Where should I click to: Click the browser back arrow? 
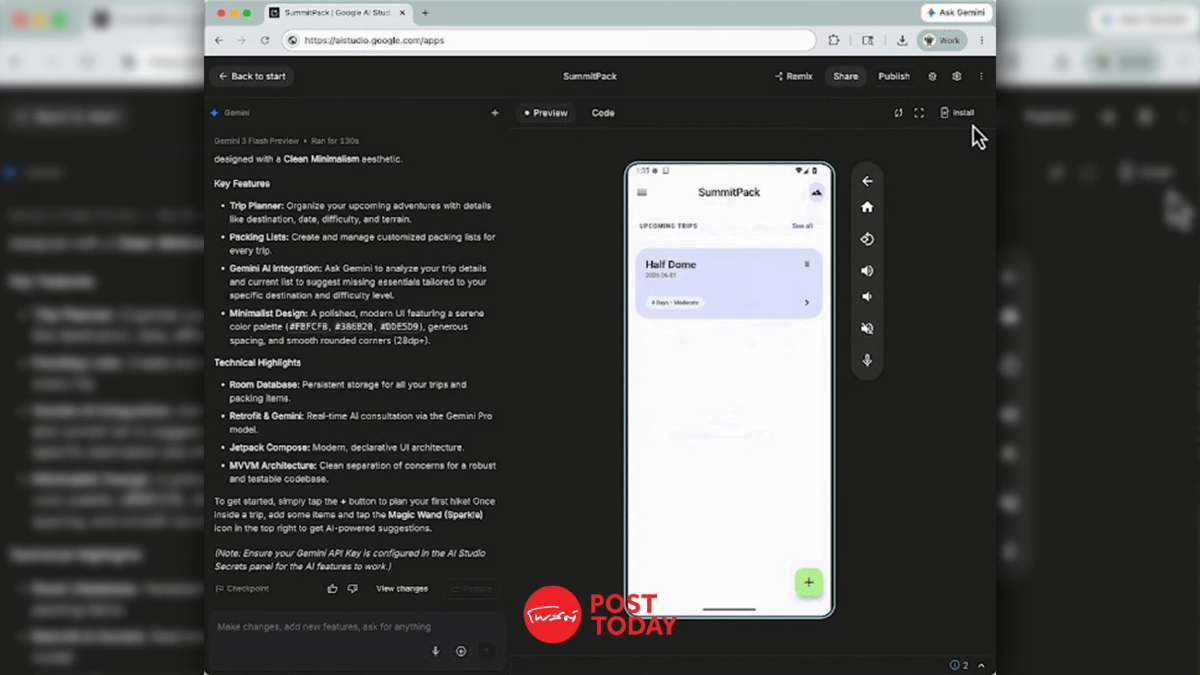pyautogui.click(x=219, y=40)
